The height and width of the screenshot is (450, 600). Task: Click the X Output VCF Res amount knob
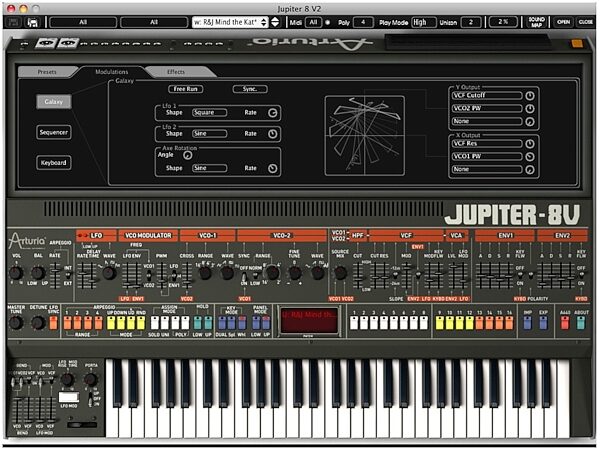coord(530,144)
